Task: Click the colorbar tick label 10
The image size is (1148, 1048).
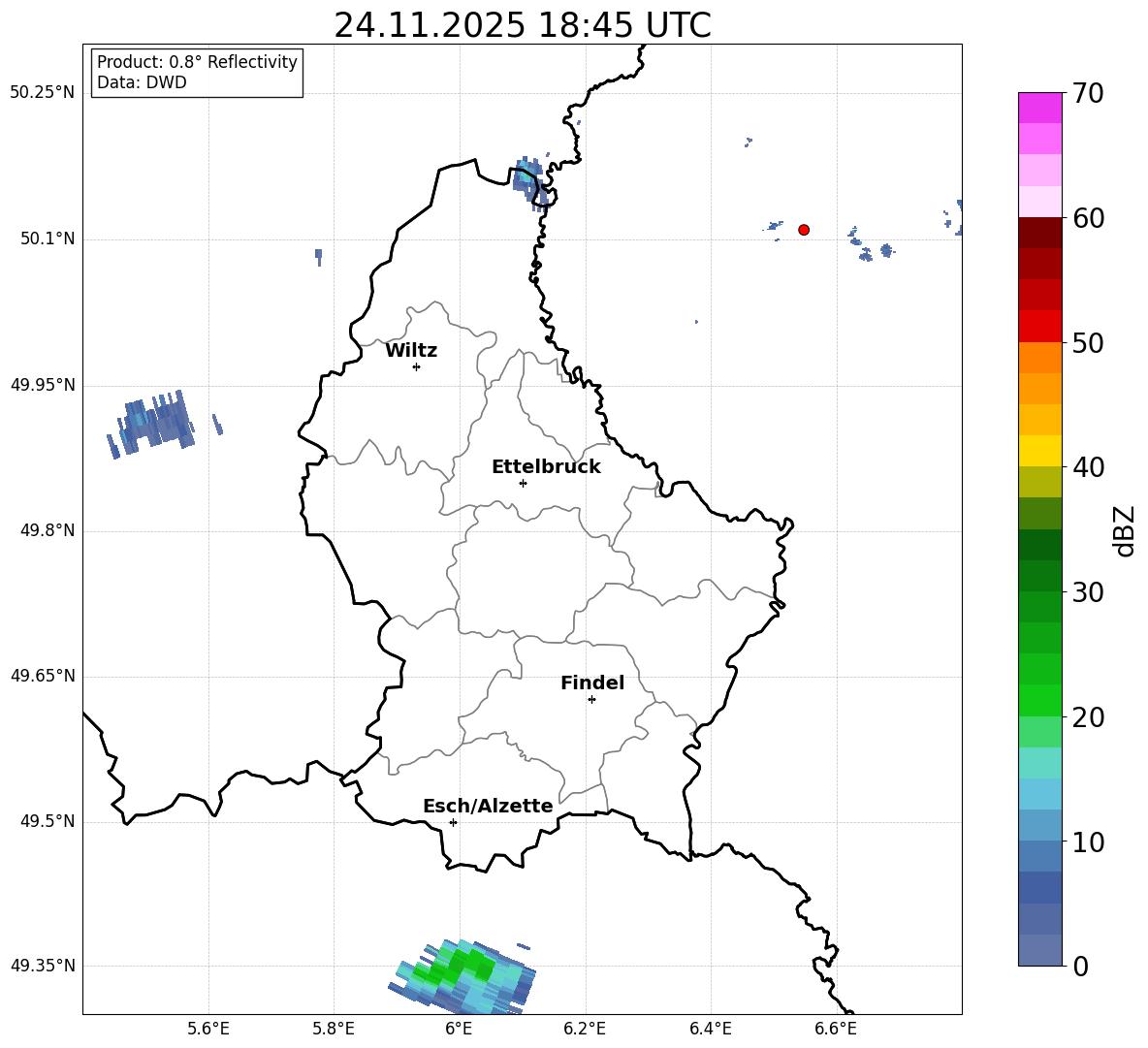Action: [1088, 842]
